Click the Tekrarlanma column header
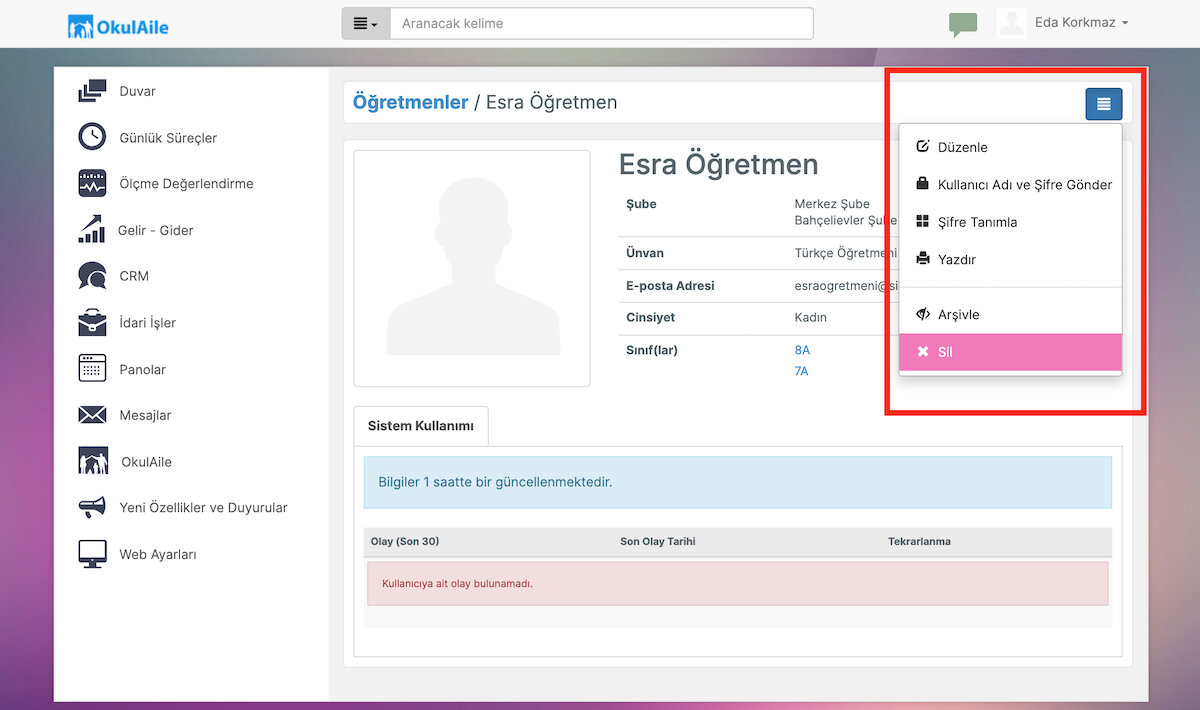This screenshot has height=710, width=1200. pos(919,541)
